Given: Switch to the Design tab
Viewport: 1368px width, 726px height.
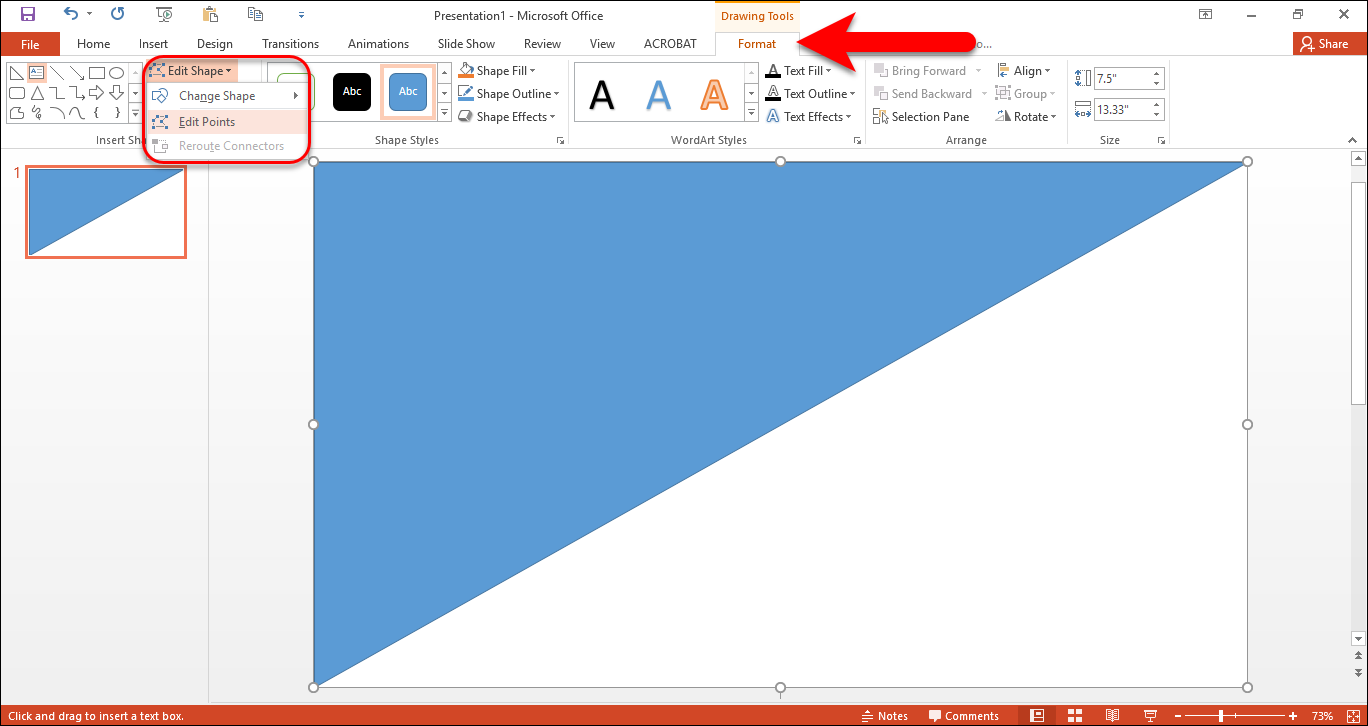Looking at the screenshot, I should coord(214,44).
